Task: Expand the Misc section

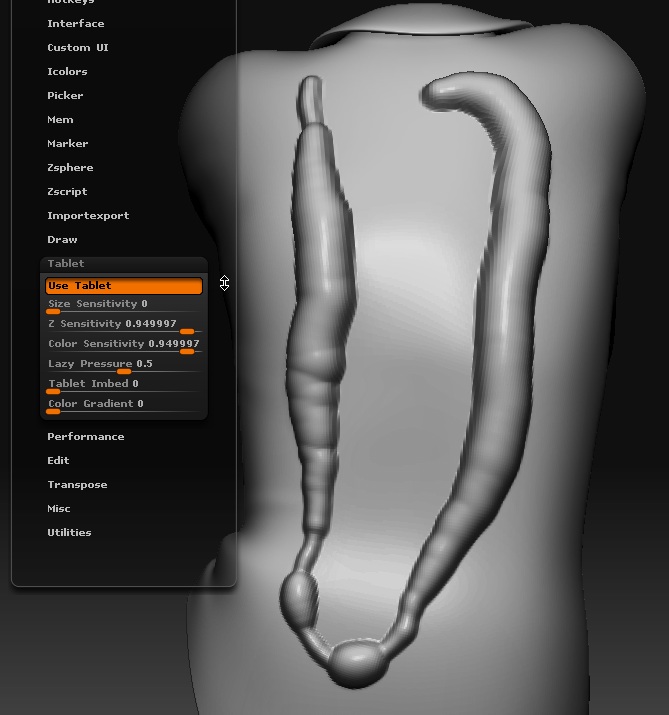Action: pos(59,509)
